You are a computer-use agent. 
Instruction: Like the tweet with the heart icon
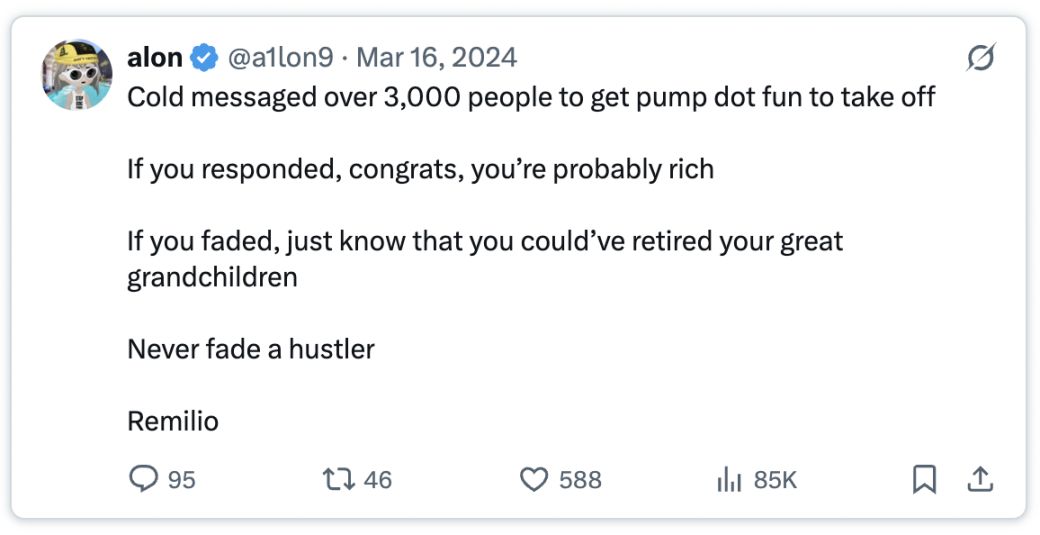[536, 480]
